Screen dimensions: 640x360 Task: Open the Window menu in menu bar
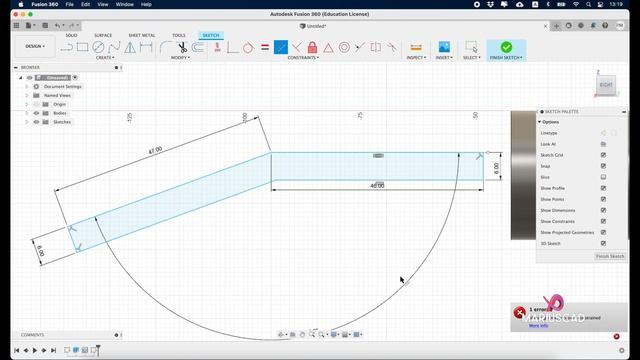(x=124, y=4)
